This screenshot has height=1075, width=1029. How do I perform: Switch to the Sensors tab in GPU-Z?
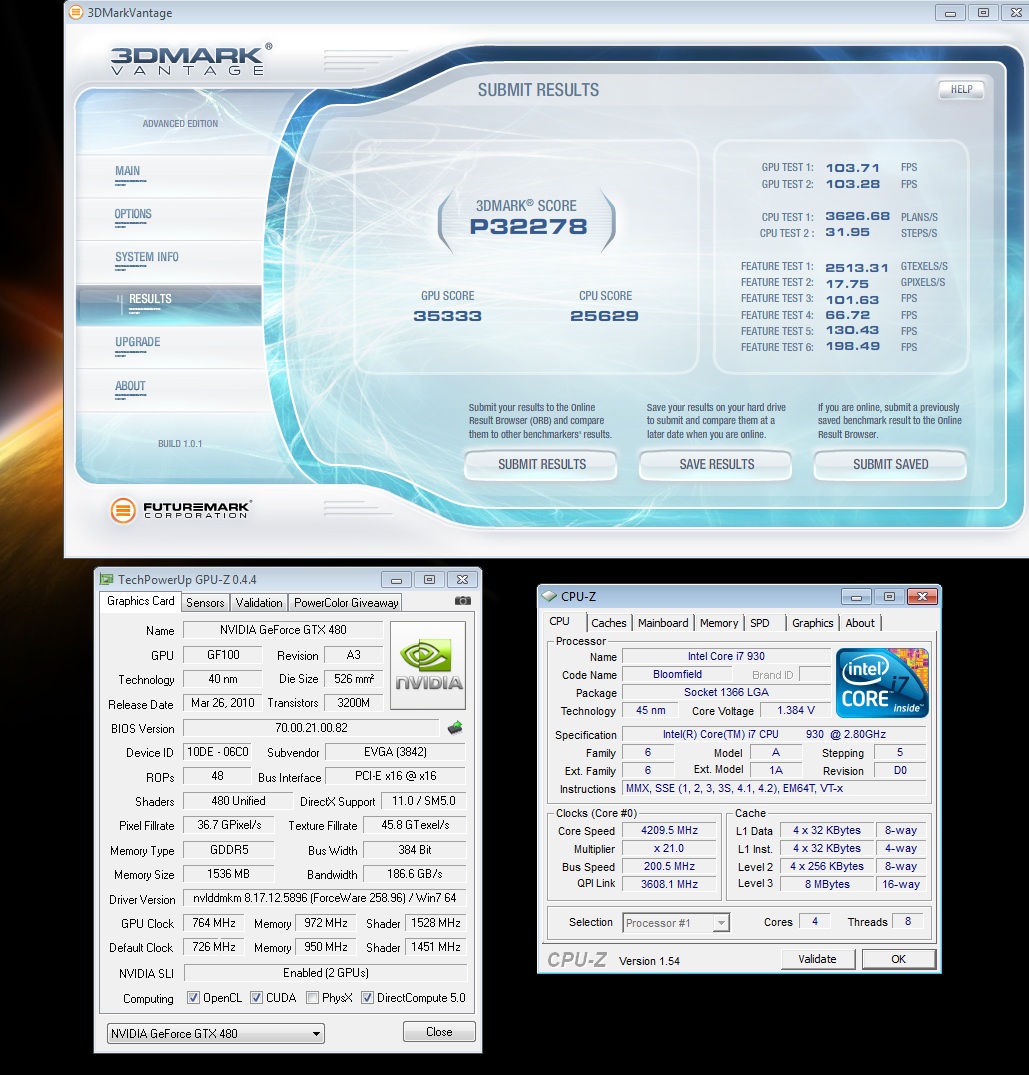[205, 603]
